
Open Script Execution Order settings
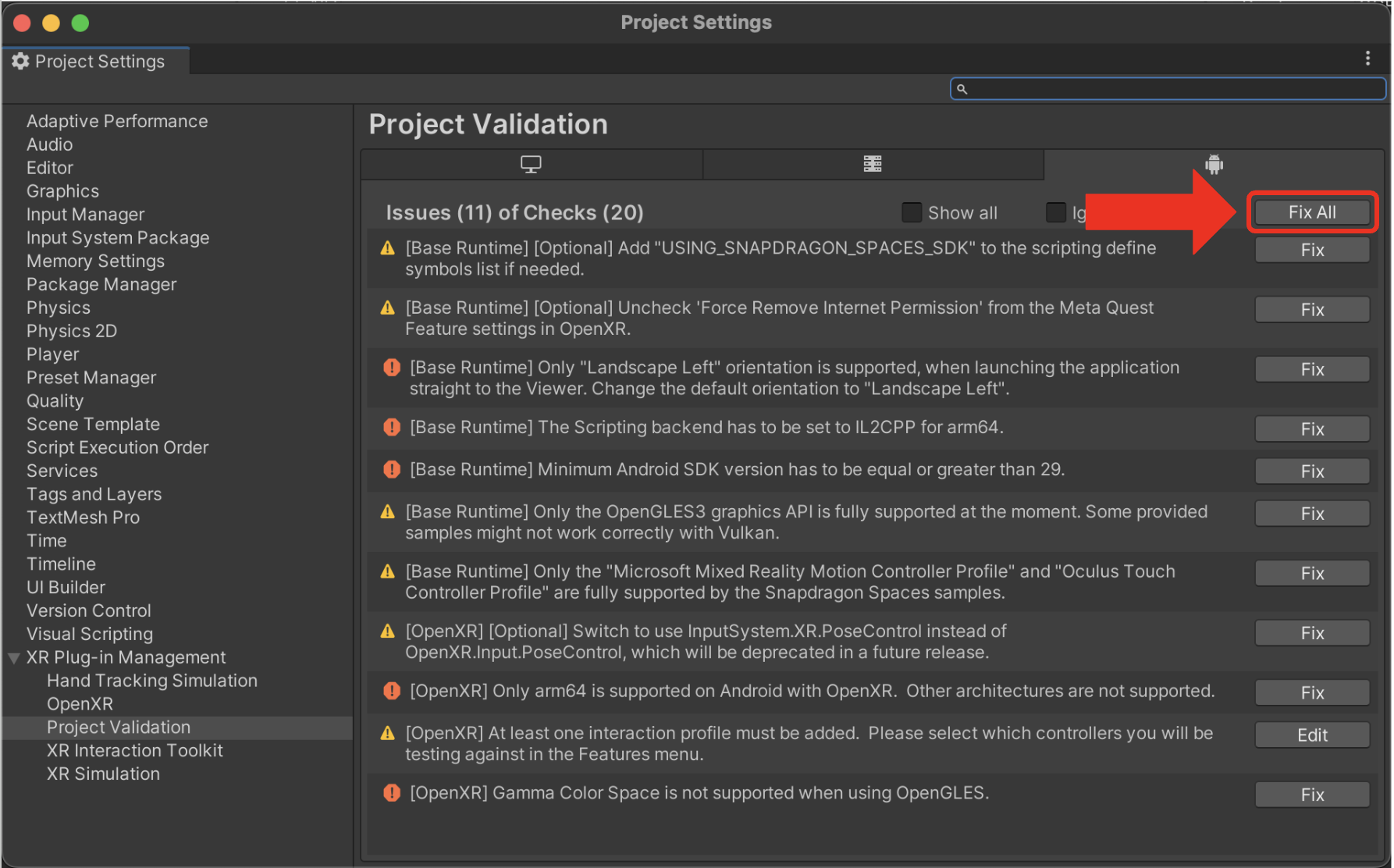click(x=117, y=448)
